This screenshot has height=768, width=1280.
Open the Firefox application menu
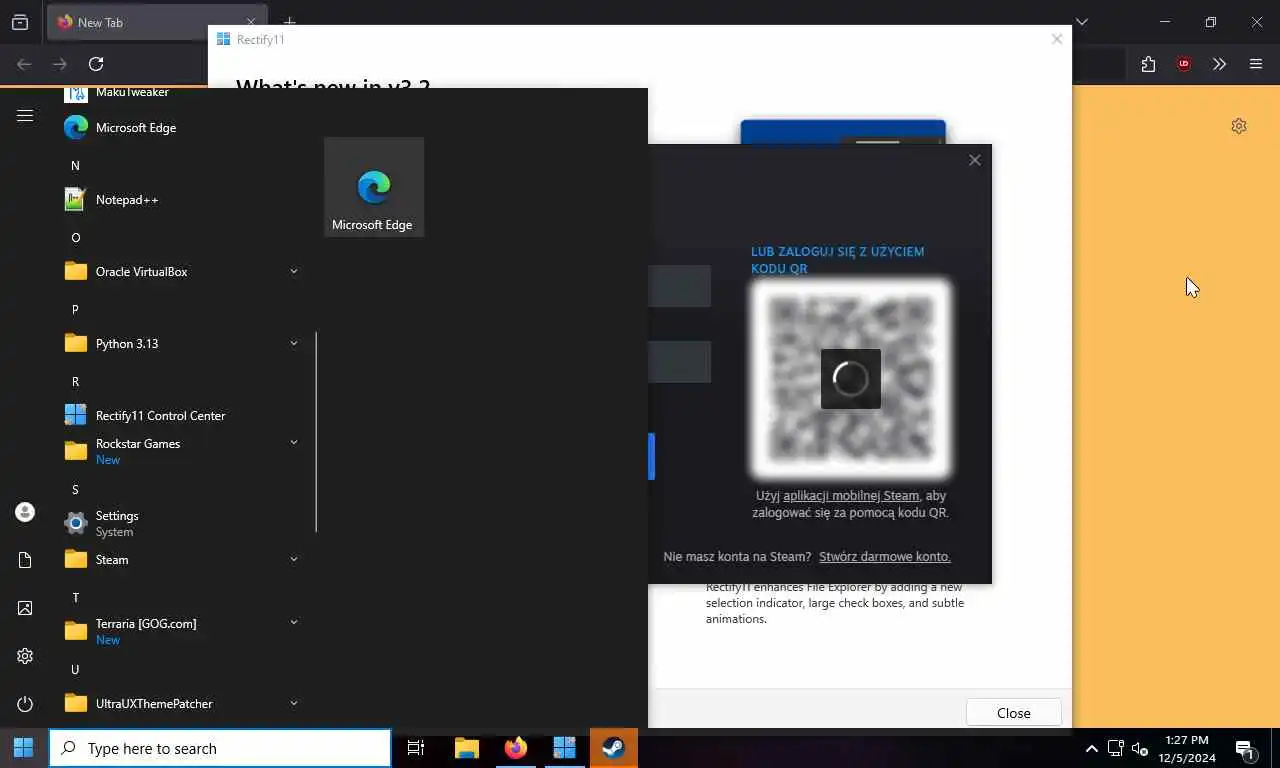[1256, 64]
